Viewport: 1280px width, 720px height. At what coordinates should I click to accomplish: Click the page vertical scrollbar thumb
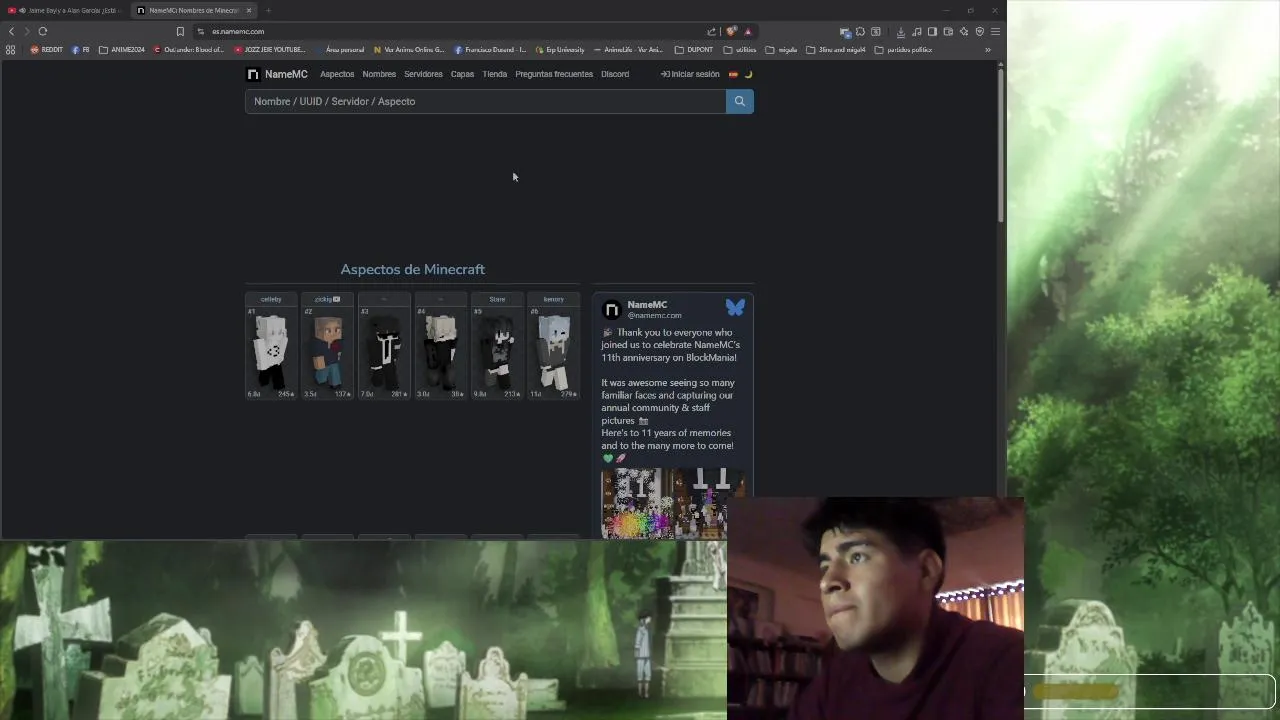coord(1000,145)
